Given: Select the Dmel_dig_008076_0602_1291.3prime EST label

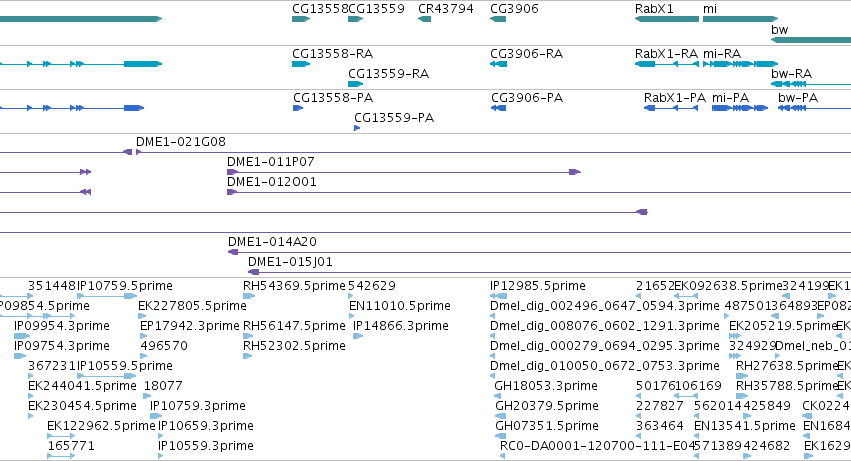Looking at the screenshot, I should [x=605, y=326].
